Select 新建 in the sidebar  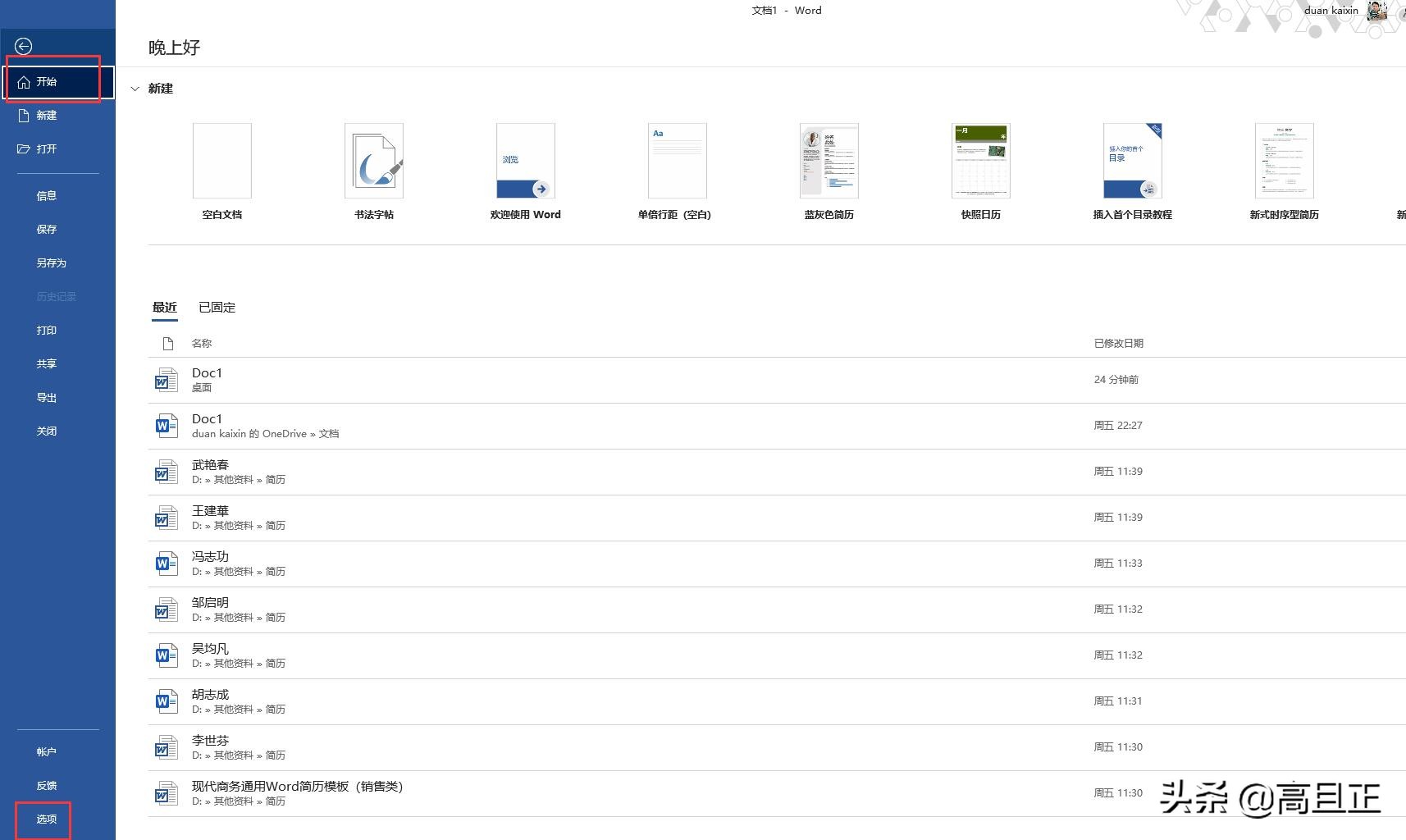click(x=57, y=116)
